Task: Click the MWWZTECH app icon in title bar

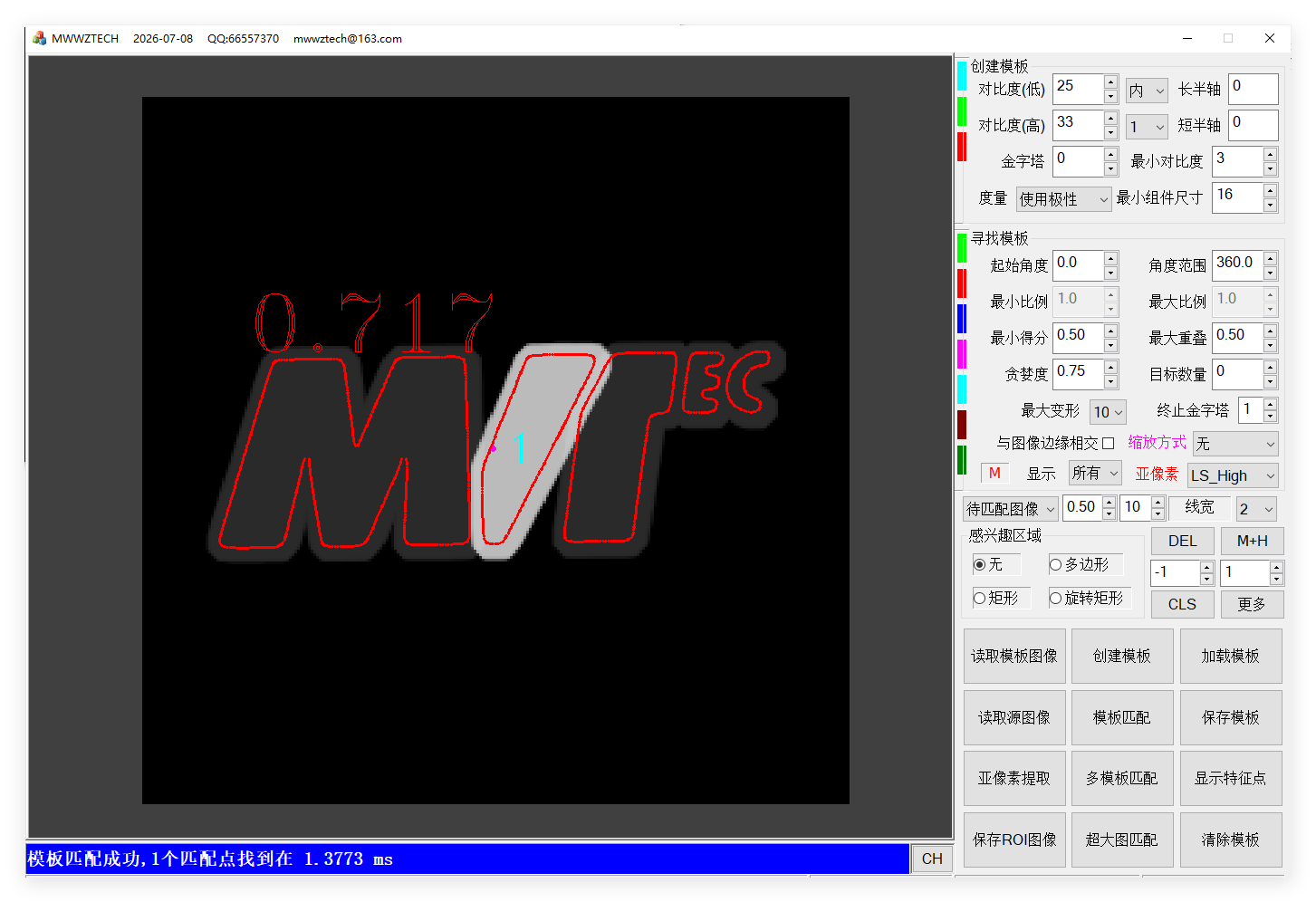Action: (39, 38)
